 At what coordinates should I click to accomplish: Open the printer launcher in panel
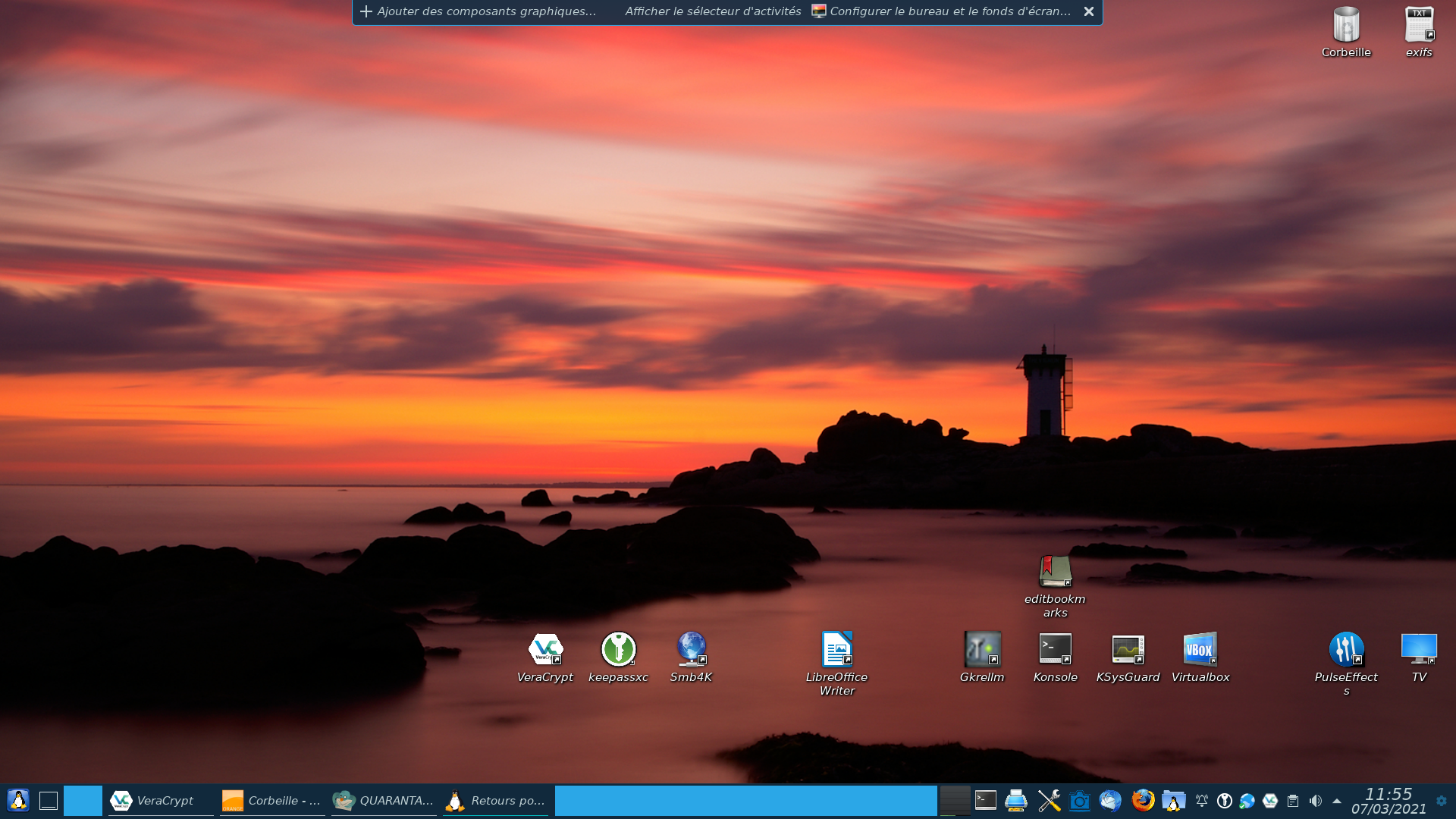1016,801
